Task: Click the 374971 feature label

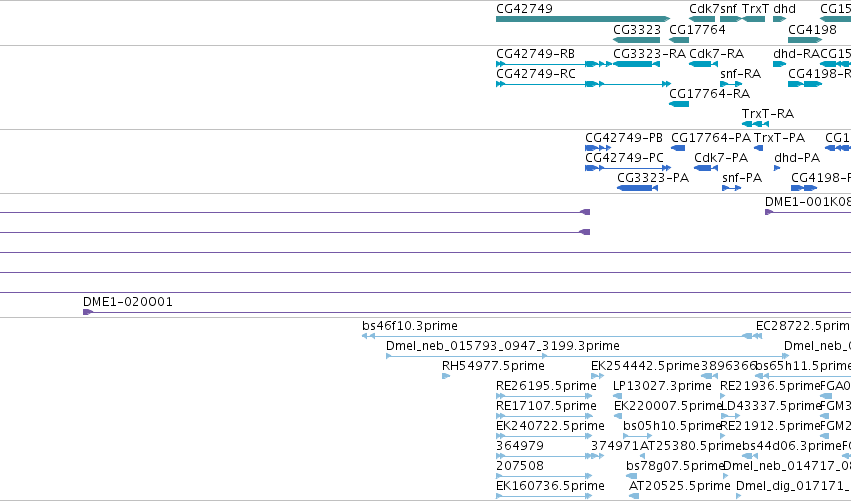Action: point(615,446)
